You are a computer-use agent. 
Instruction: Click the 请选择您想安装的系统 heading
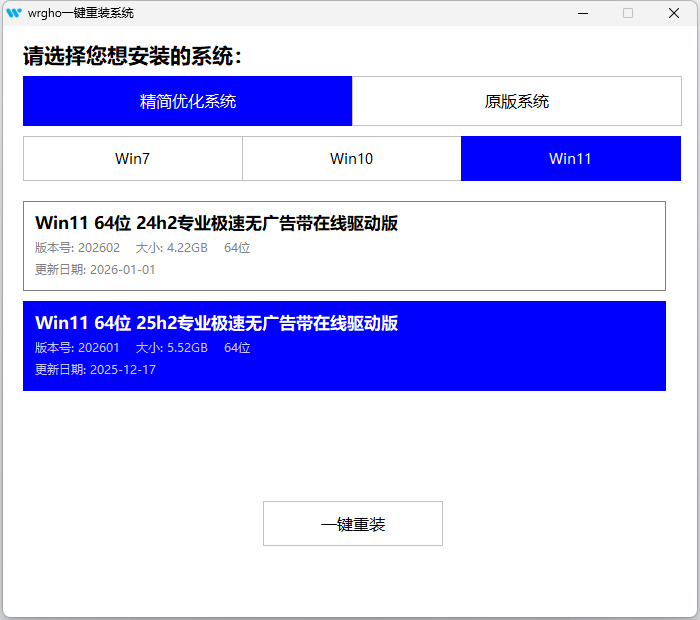pos(132,56)
